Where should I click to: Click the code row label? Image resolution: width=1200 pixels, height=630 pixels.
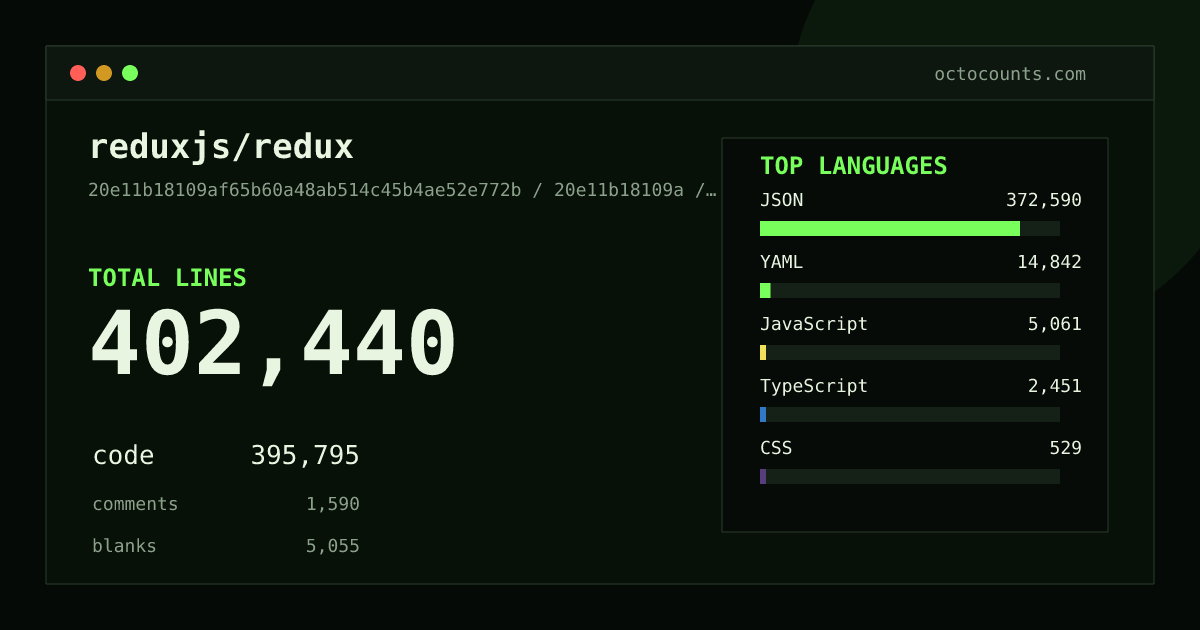pyautogui.click(x=123, y=456)
